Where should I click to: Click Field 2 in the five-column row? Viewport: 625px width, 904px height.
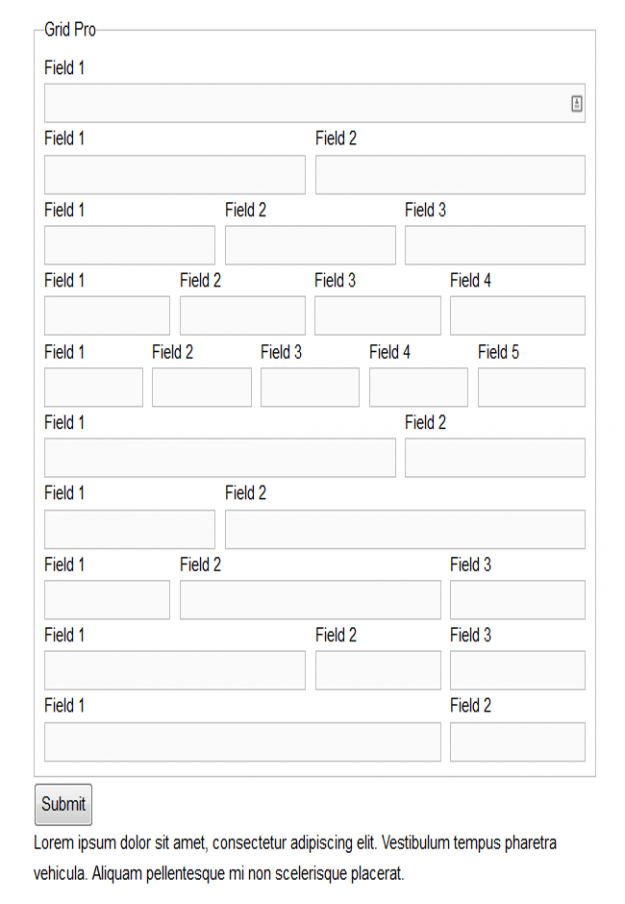pos(201,387)
